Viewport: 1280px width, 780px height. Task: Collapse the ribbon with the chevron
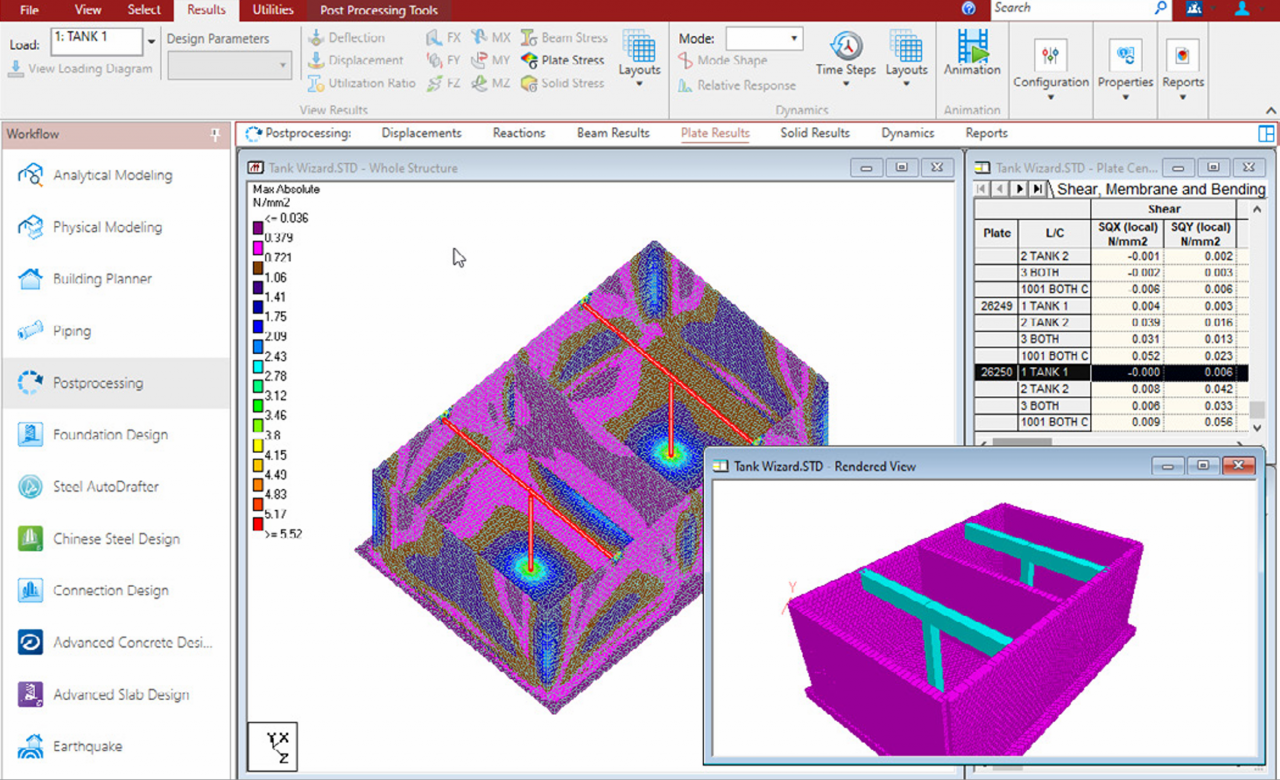[1271, 110]
